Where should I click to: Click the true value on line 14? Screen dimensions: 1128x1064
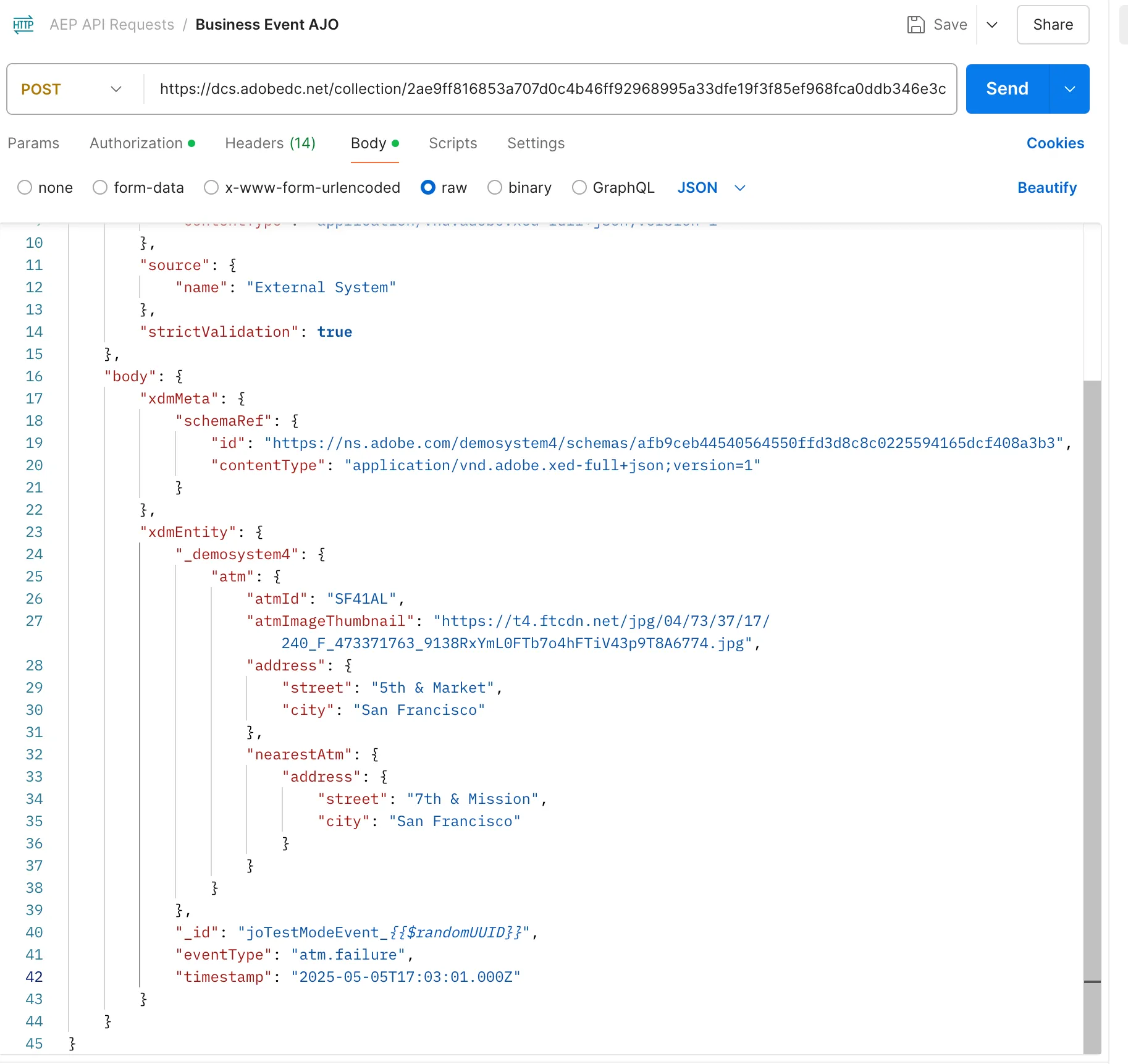[335, 332]
